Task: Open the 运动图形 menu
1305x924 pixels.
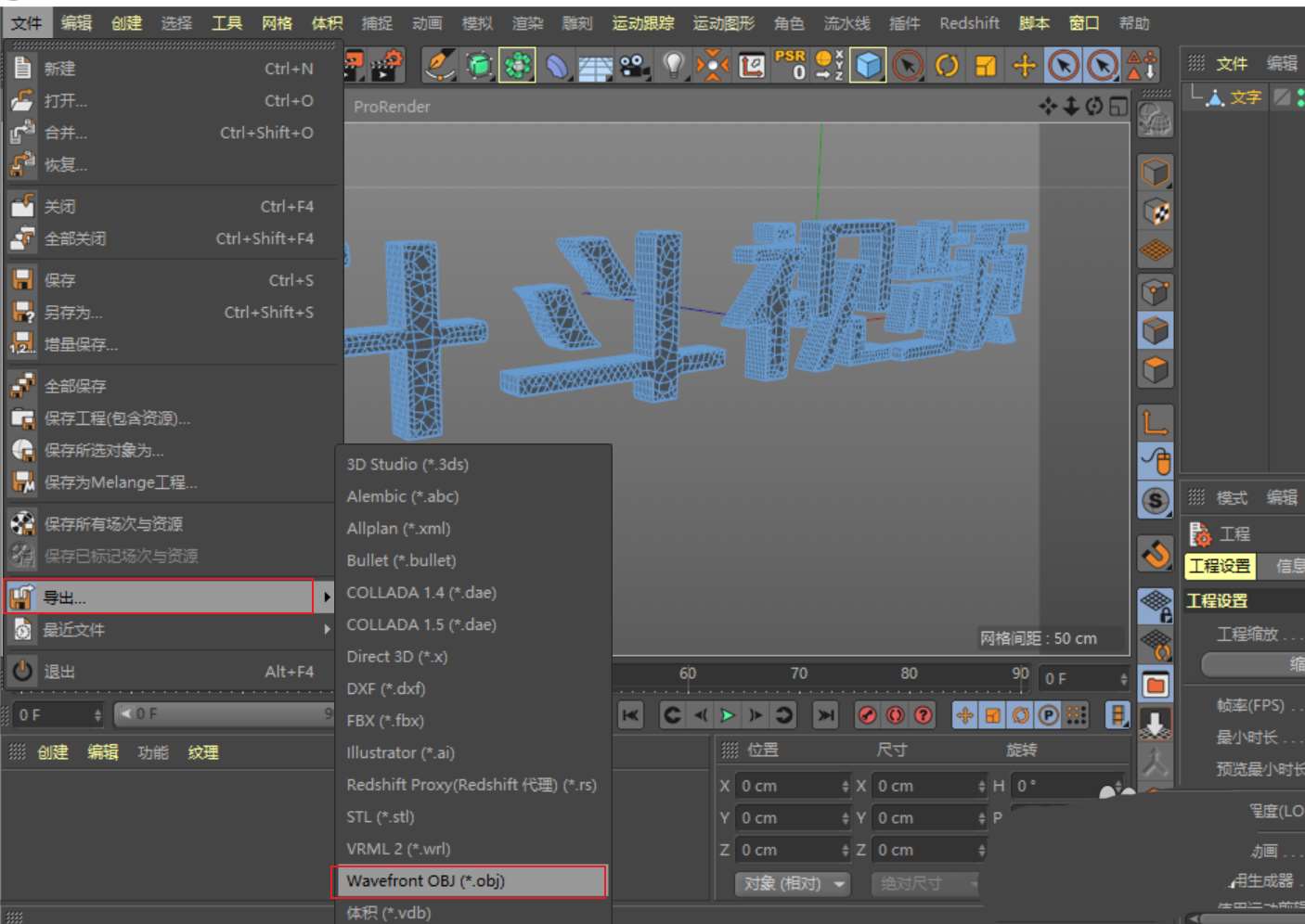Action: [x=723, y=23]
